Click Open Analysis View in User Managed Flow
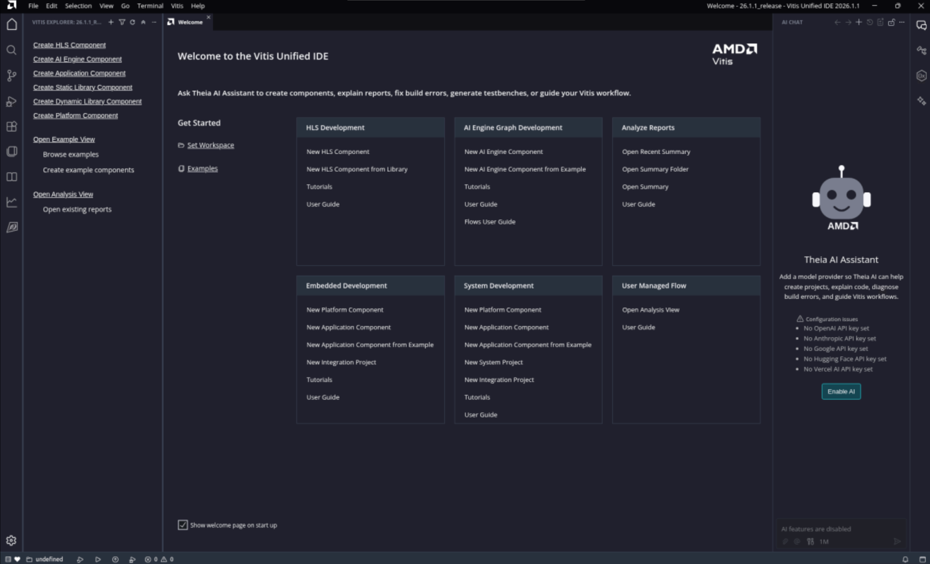 651,310
